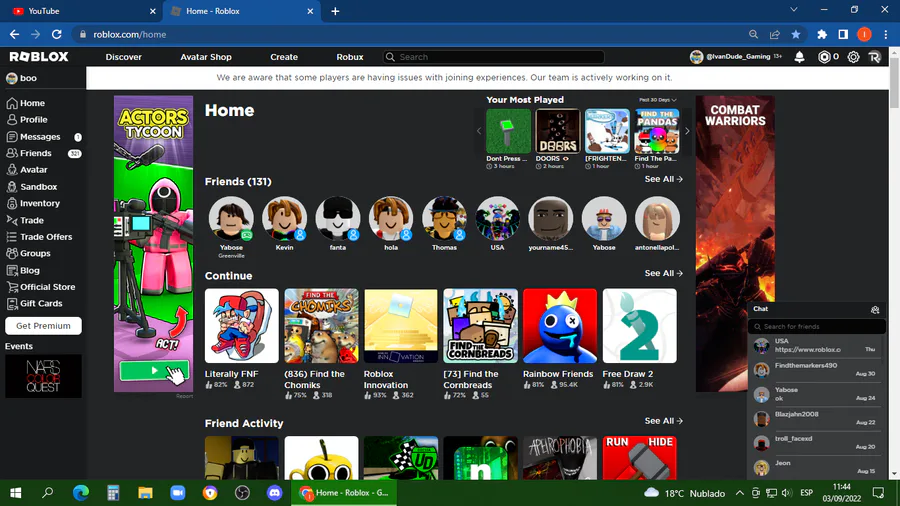Click the chat Search for friends field

(816, 326)
